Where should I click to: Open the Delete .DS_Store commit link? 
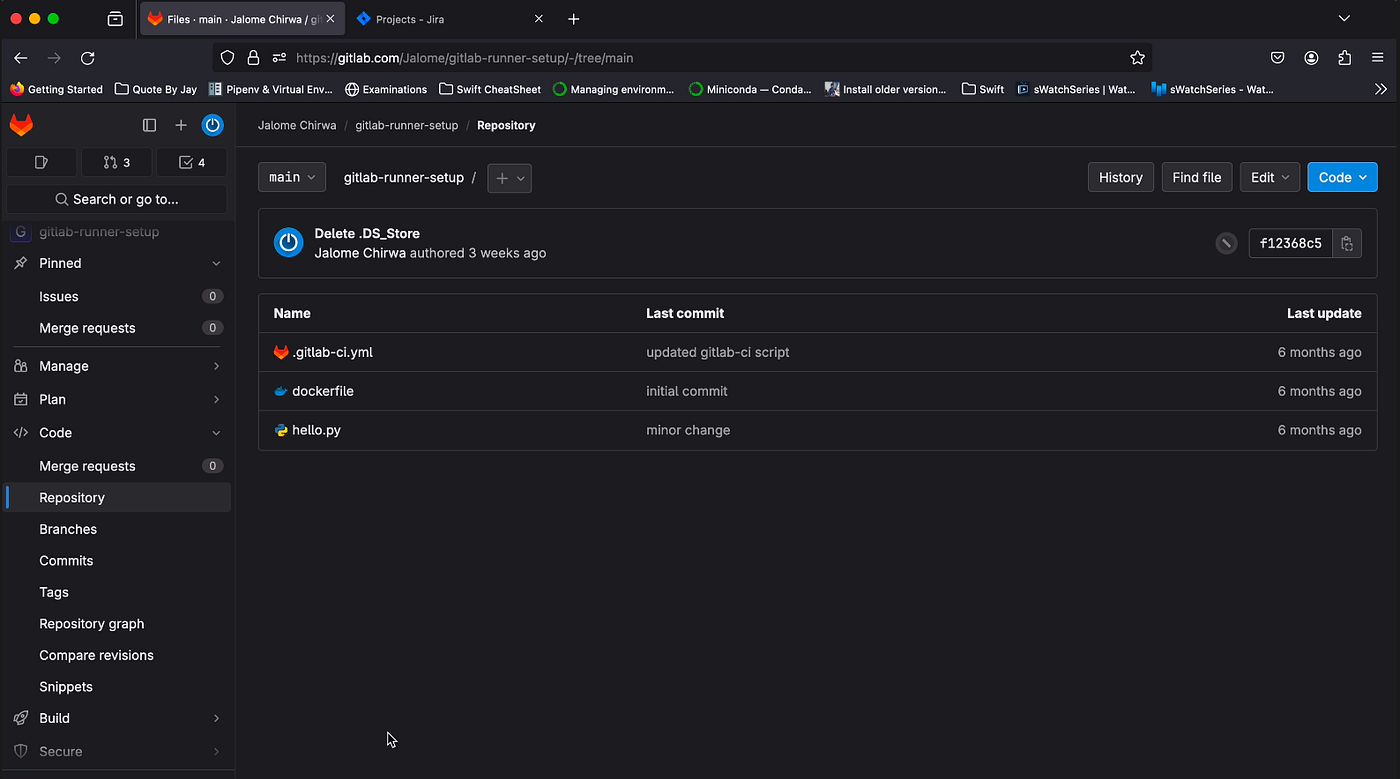pyautogui.click(x=367, y=233)
